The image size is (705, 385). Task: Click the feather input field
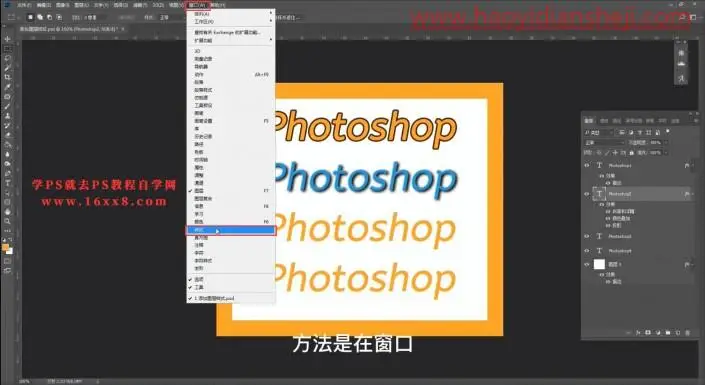click(x=94, y=17)
